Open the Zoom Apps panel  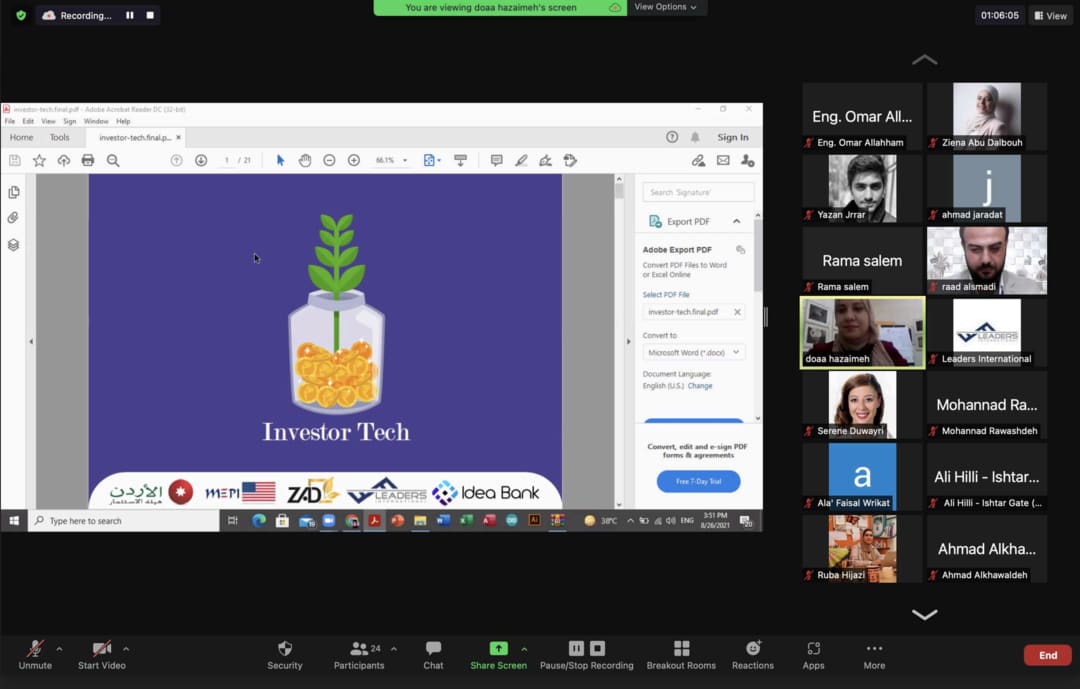pos(813,655)
